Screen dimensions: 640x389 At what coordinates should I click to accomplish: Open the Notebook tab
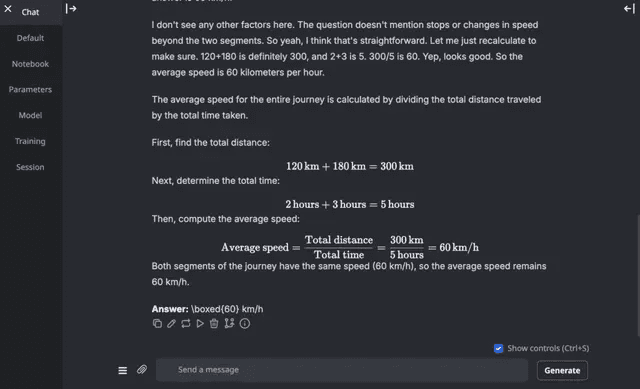point(30,64)
